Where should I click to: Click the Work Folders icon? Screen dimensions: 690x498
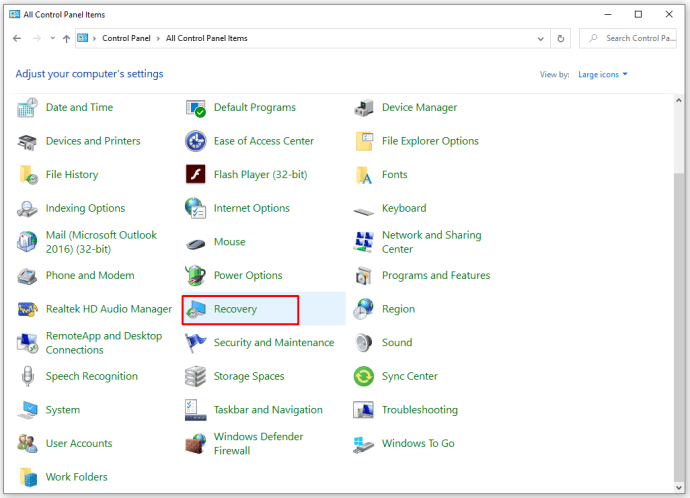click(x=27, y=477)
